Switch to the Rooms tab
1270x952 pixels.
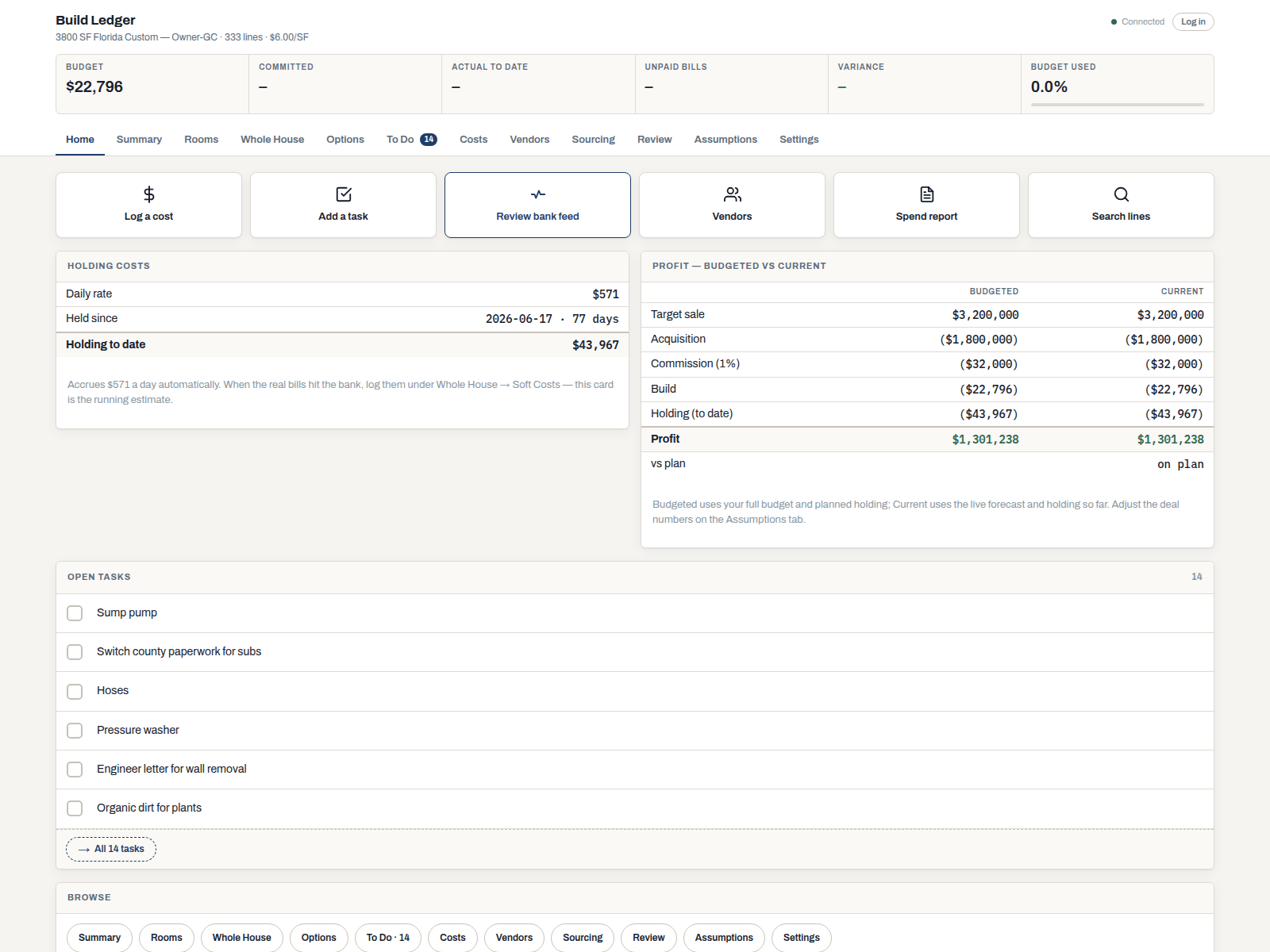[x=201, y=140]
